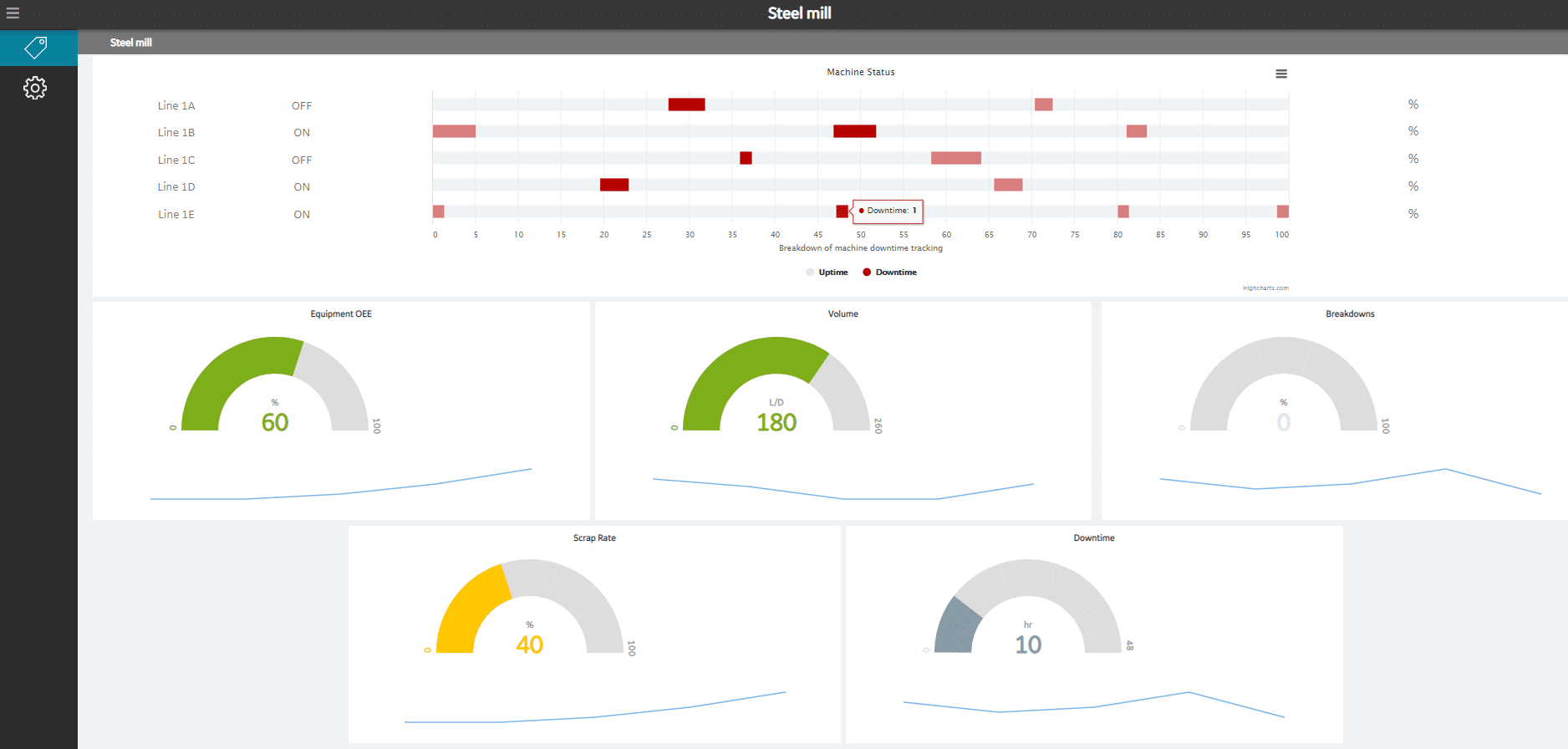Click the Breakdowns panel title
Image resolution: width=1568 pixels, height=749 pixels.
pos(1349,314)
